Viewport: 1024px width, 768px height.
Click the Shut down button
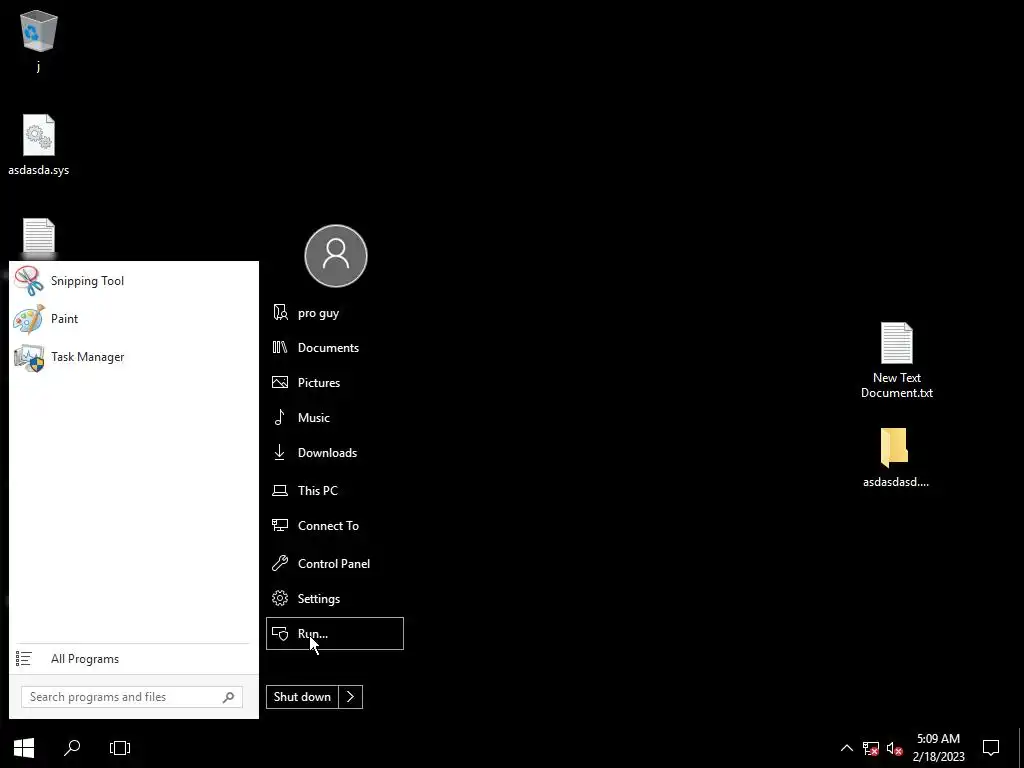[x=302, y=697]
